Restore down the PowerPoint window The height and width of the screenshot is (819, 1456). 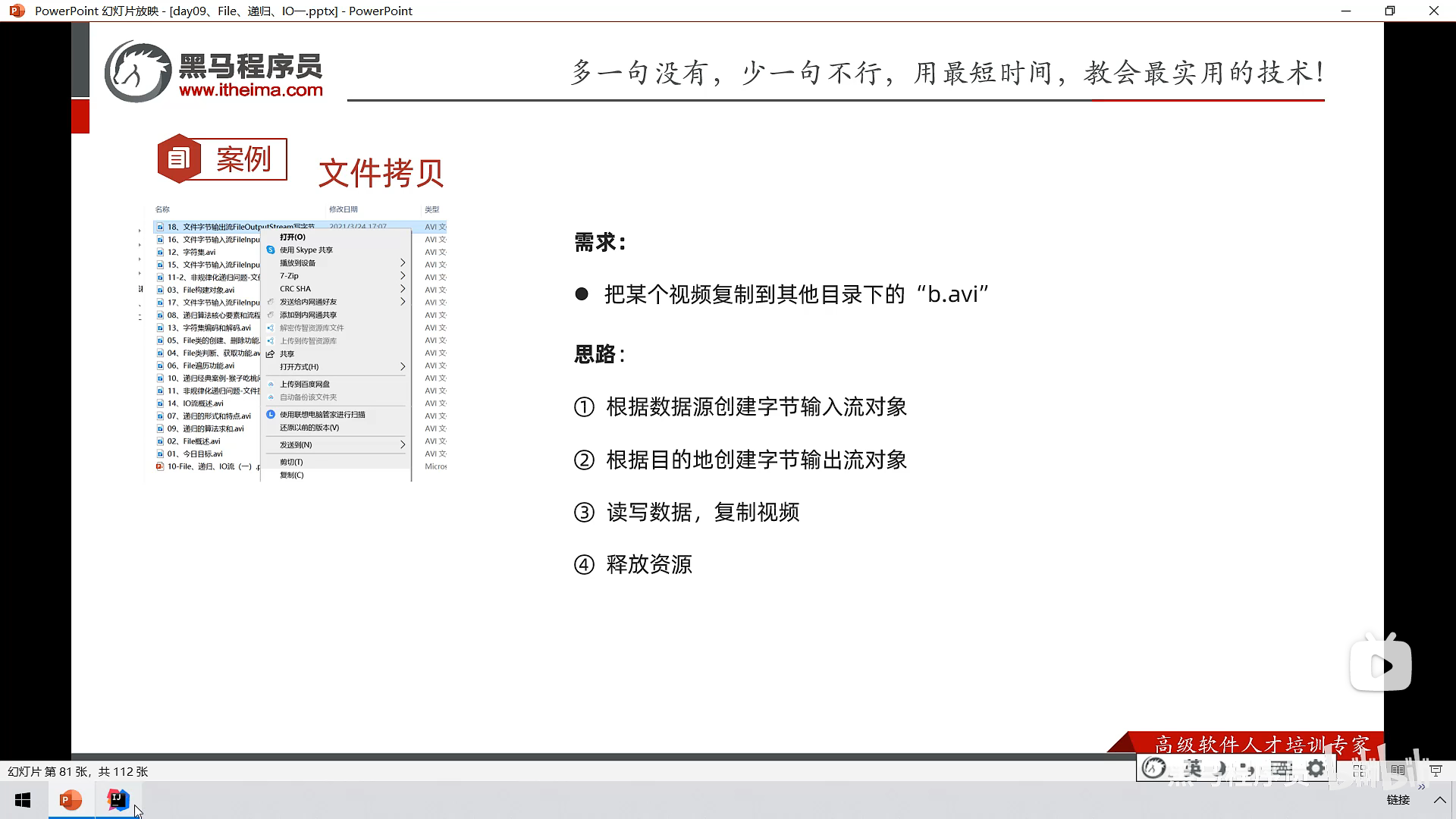1389,11
